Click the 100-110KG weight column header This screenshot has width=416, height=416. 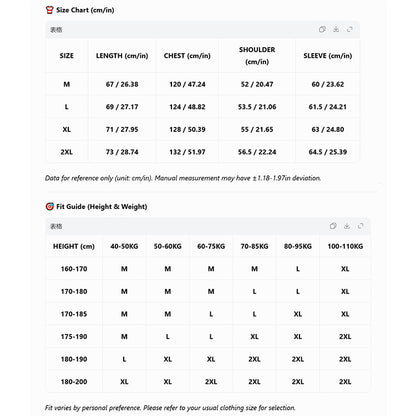pyautogui.click(x=345, y=246)
